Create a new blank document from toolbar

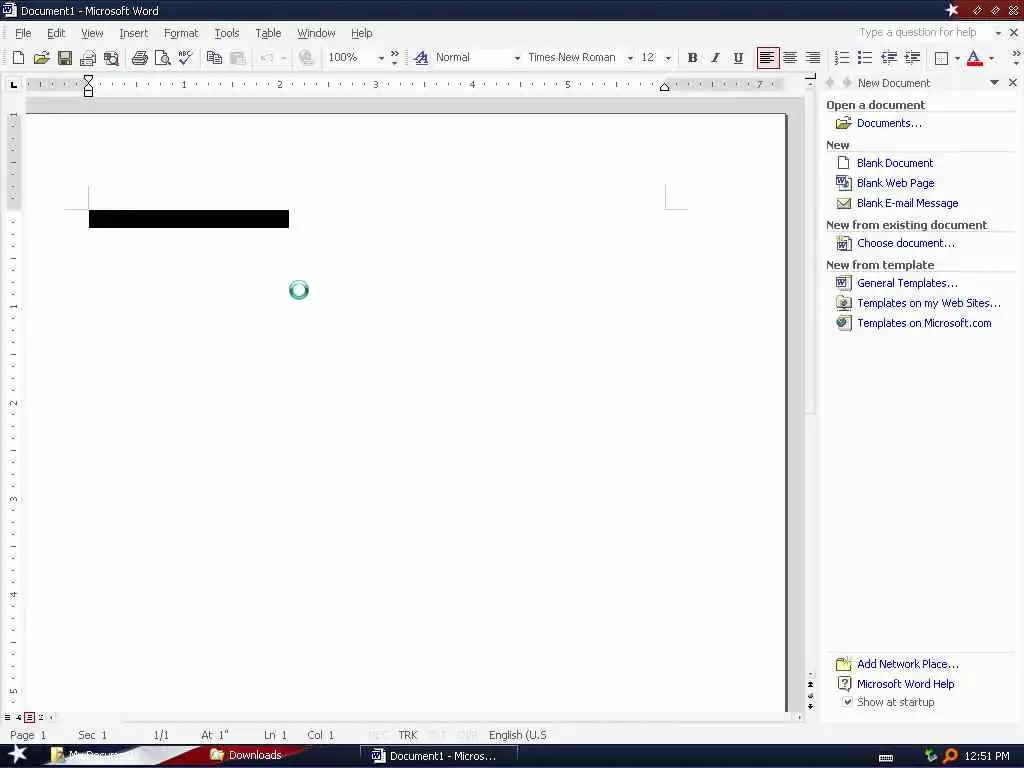[18, 58]
